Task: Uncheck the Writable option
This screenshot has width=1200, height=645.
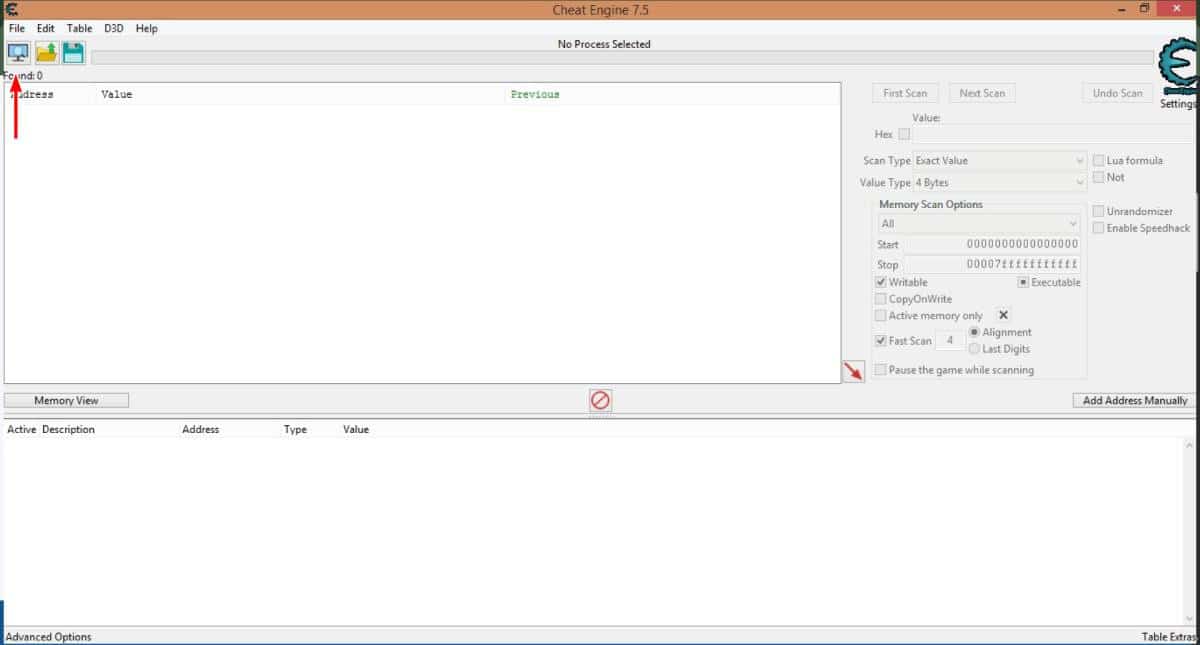Action: point(880,282)
